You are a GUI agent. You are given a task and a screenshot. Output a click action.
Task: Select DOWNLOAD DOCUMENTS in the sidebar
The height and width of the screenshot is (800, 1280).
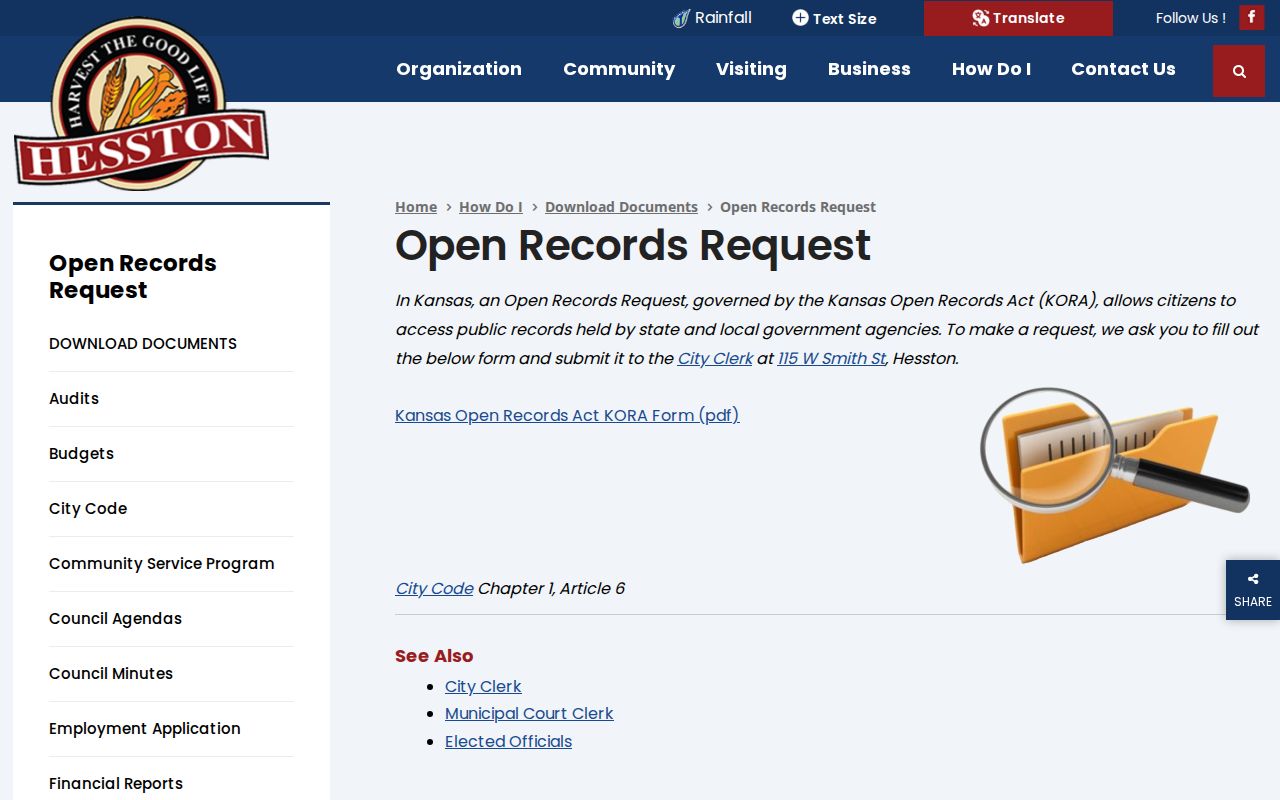tap(143, 343)
